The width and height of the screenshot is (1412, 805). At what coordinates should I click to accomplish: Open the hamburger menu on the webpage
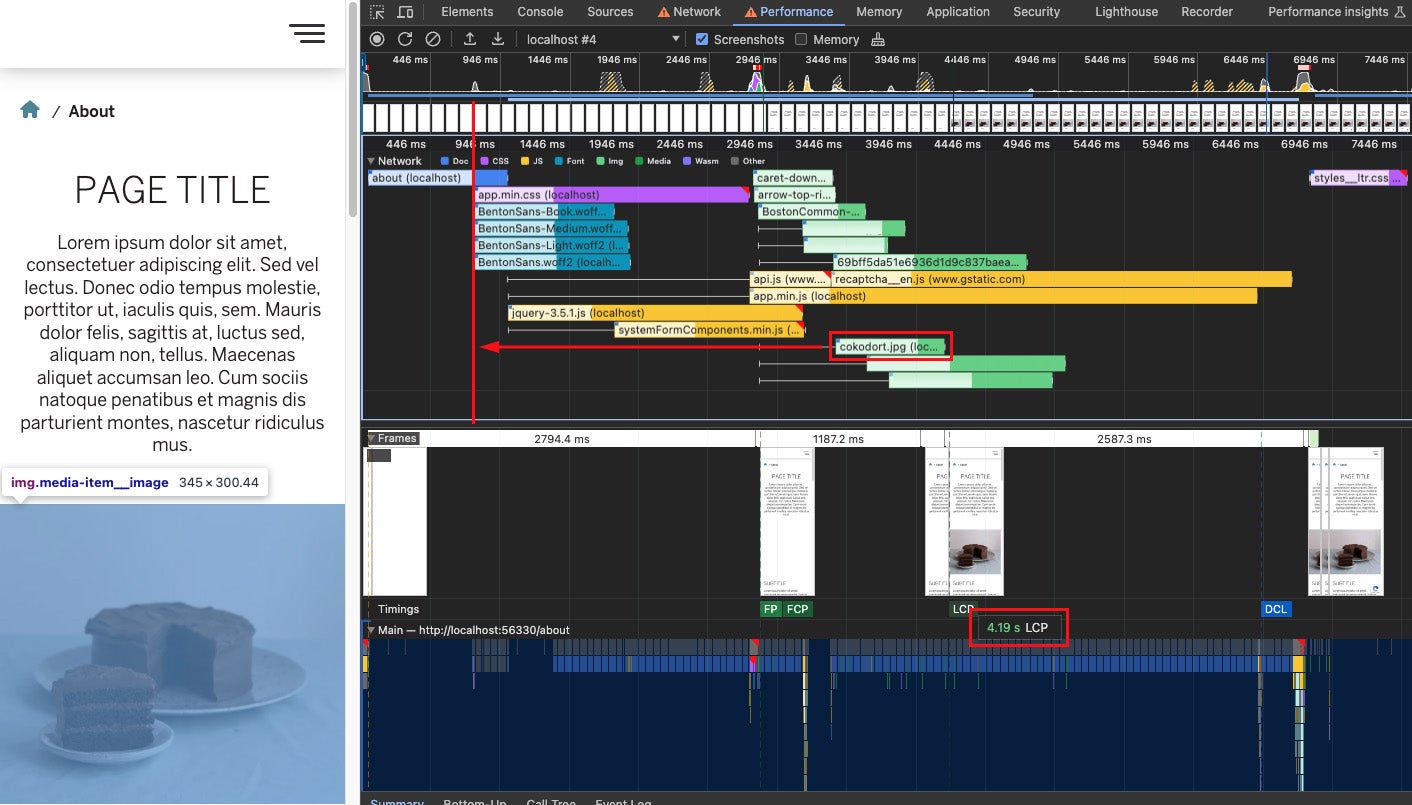[308, 33]
